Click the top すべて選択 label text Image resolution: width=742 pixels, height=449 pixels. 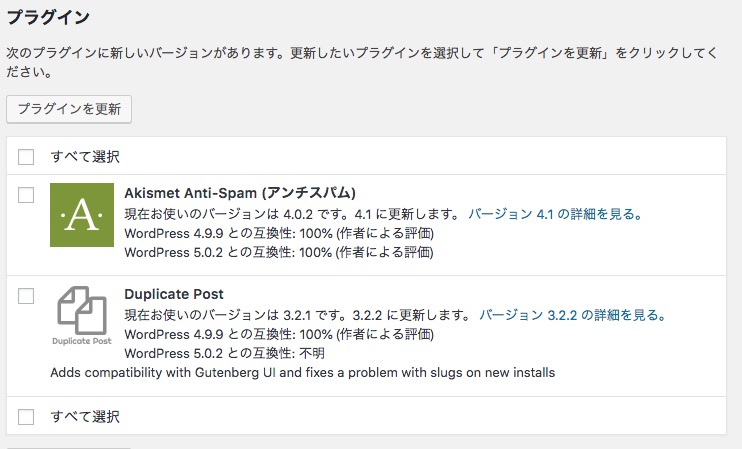[85, 156]
